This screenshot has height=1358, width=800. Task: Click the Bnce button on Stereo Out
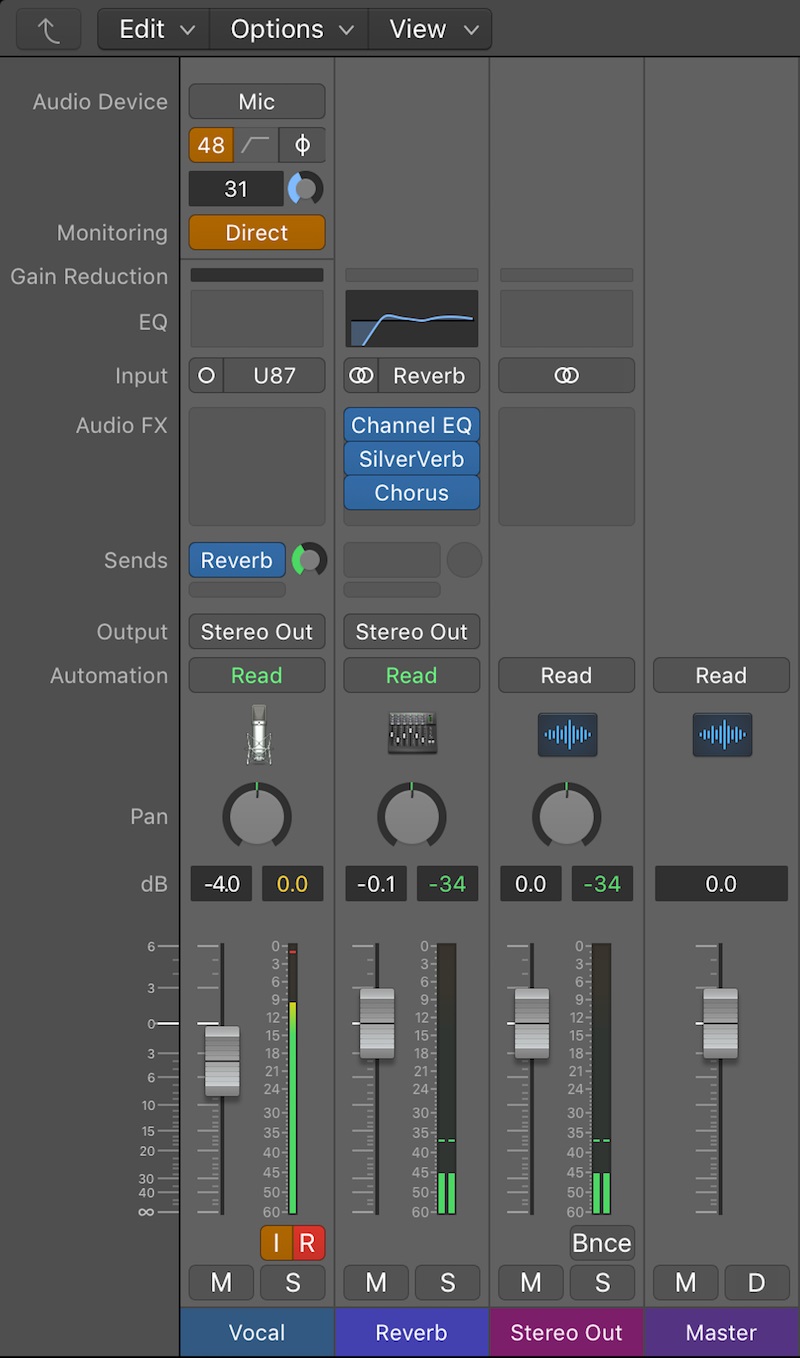click(602, 1243)
